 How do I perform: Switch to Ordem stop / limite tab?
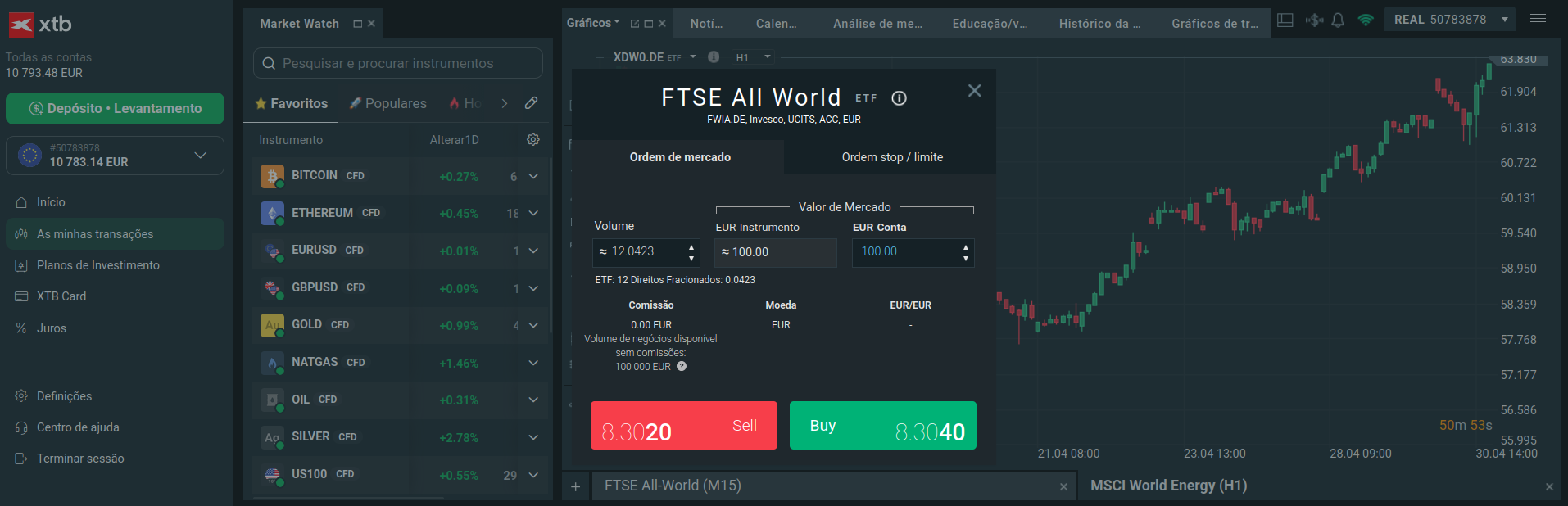(892, 157)
